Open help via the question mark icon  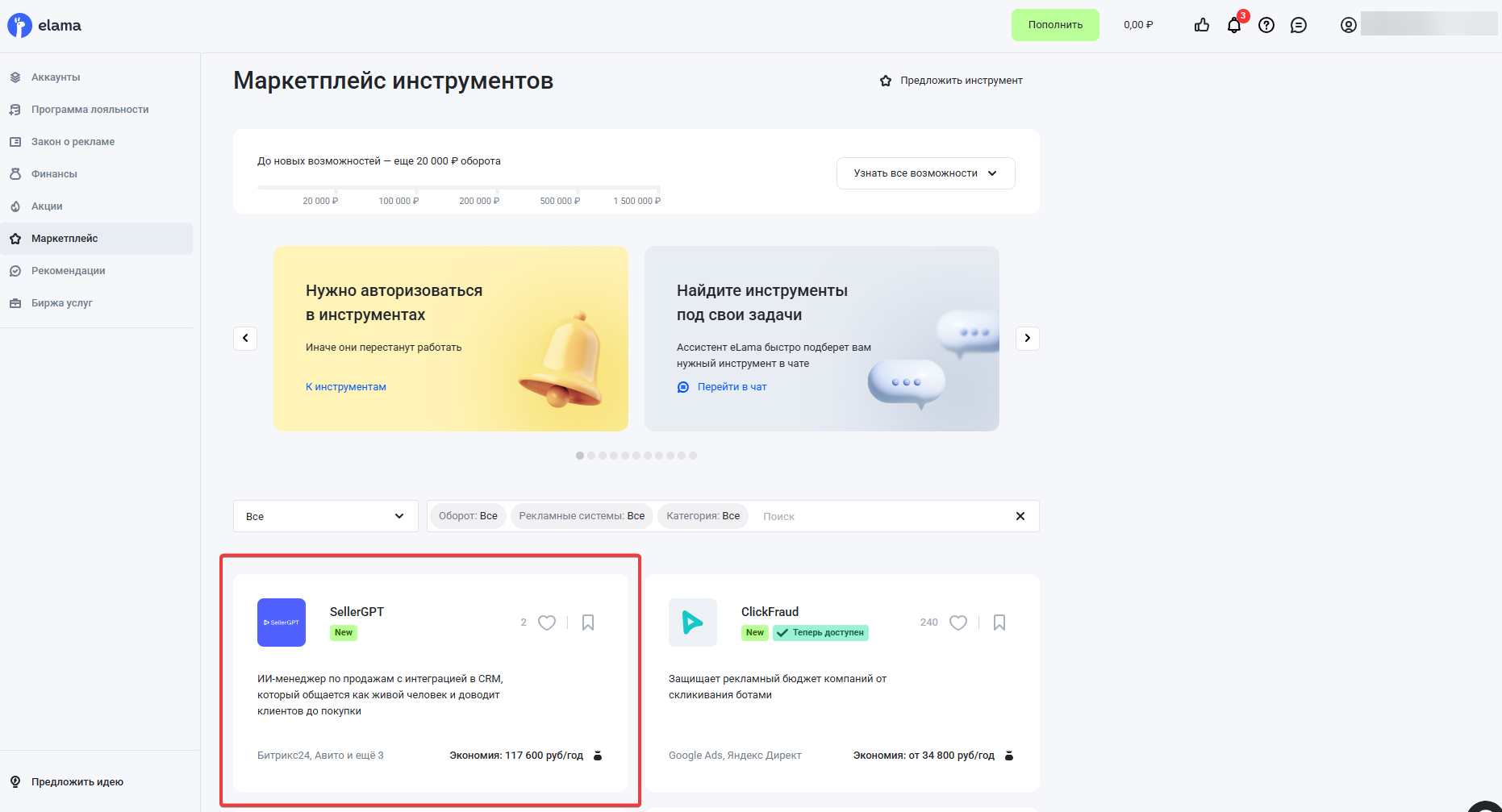point(1266,25)
